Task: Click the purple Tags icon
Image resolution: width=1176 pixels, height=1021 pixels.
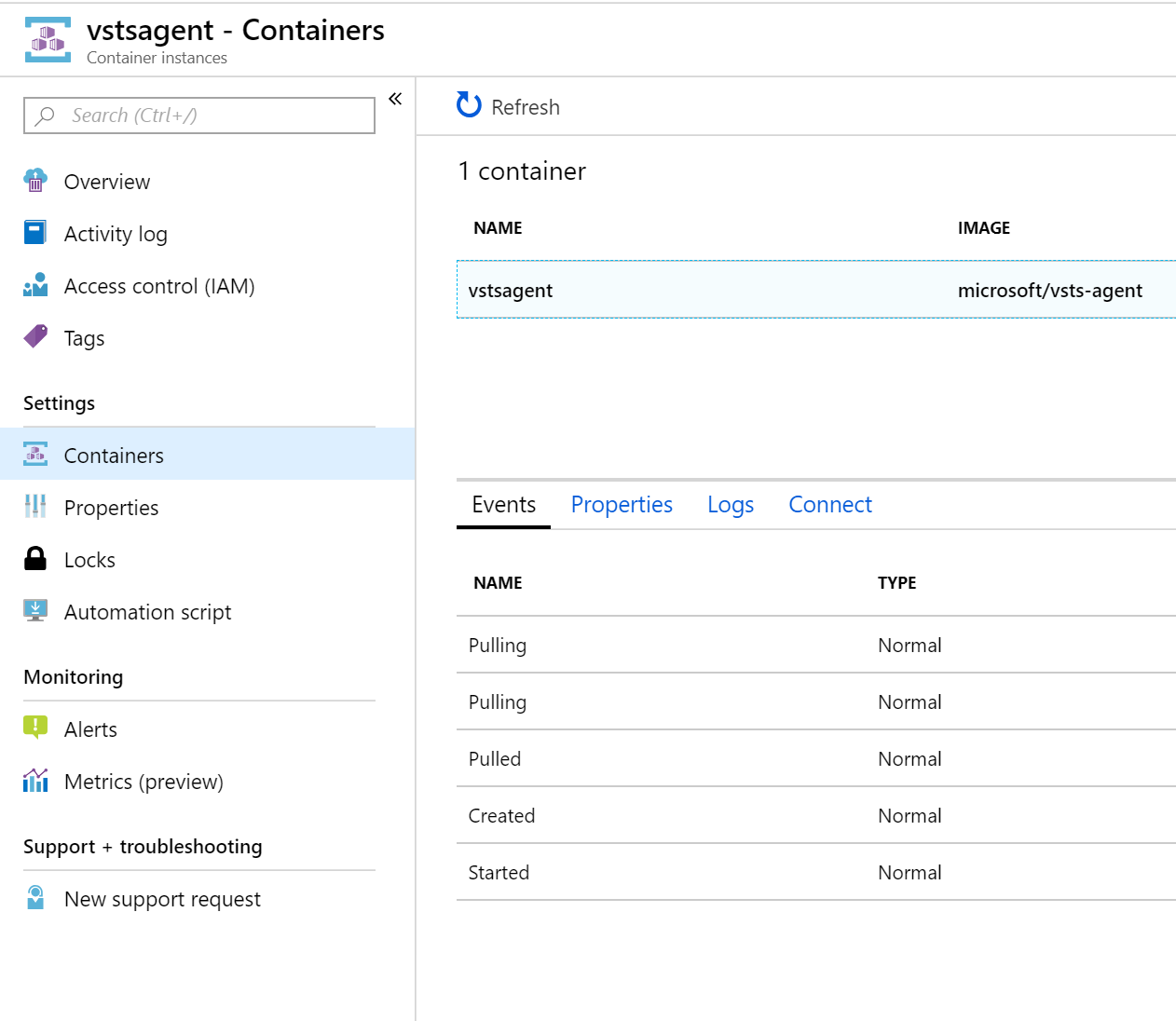Action: coord(35,336)
